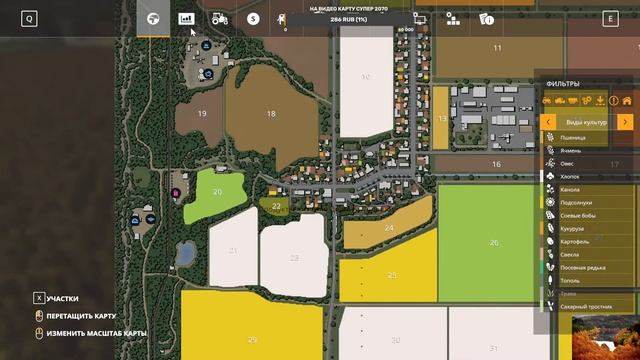Toggle the Сахарный тростник crop filter
This screenshot has width=640, height=360.
[587, 307]
